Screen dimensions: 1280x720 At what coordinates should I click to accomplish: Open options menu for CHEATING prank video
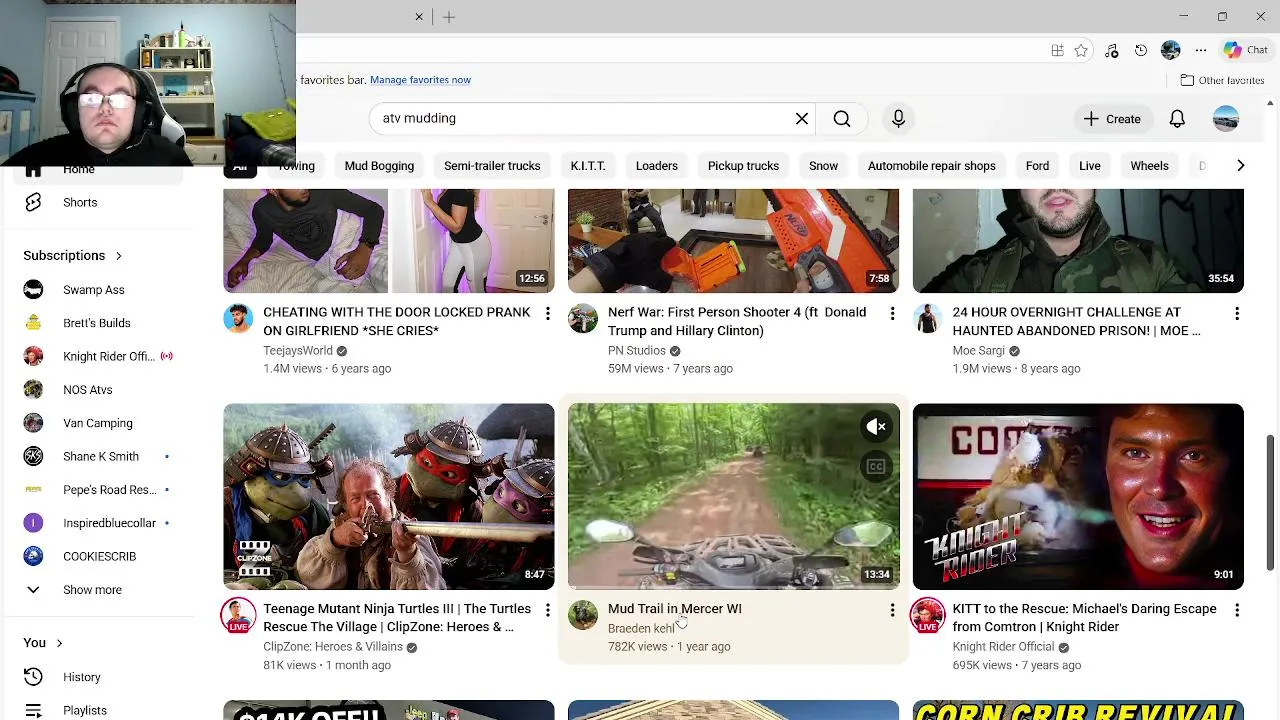pyautogui.click(x=547, y=313)
